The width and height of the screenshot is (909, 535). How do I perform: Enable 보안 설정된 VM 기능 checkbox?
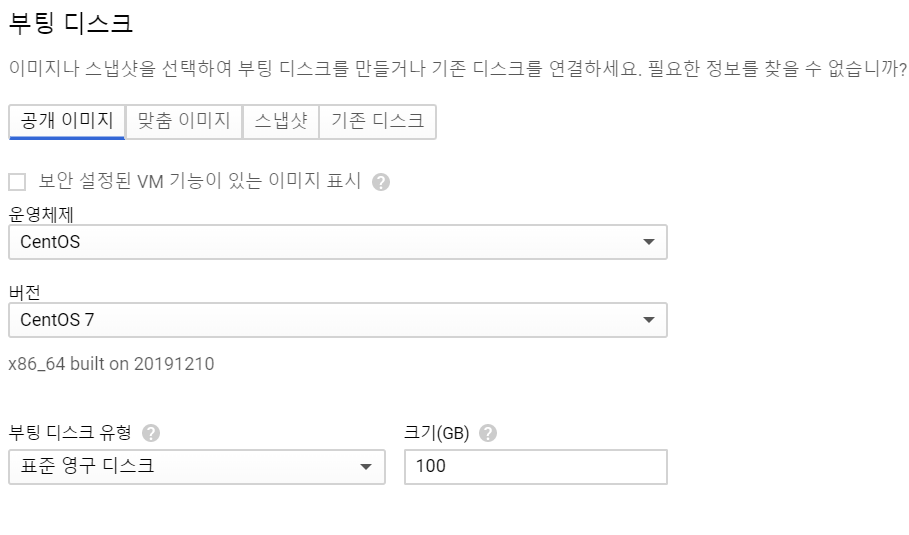point(17,182)
